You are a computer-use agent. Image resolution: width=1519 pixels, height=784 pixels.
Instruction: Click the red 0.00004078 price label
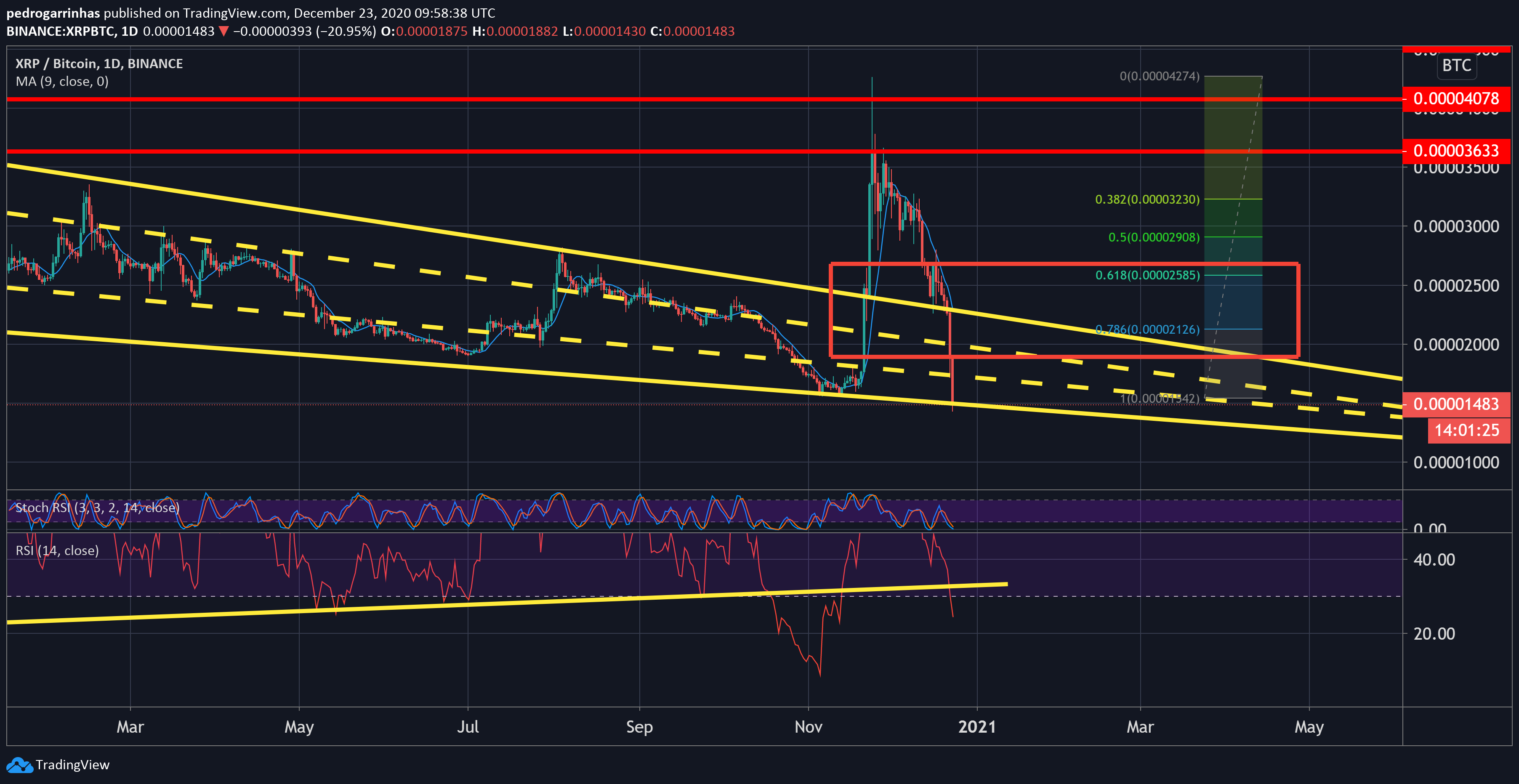pyautogui.click(x=1456, y=98)
